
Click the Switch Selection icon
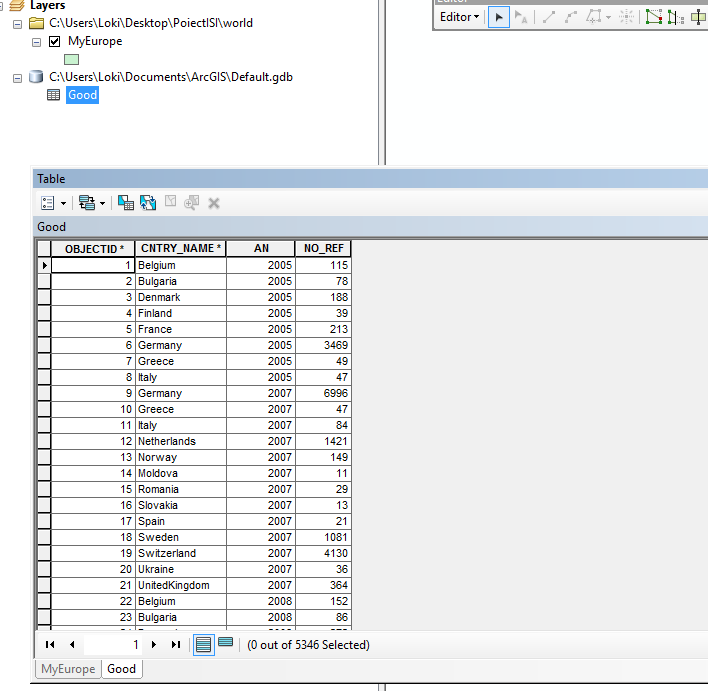click(x=148, y=203)
